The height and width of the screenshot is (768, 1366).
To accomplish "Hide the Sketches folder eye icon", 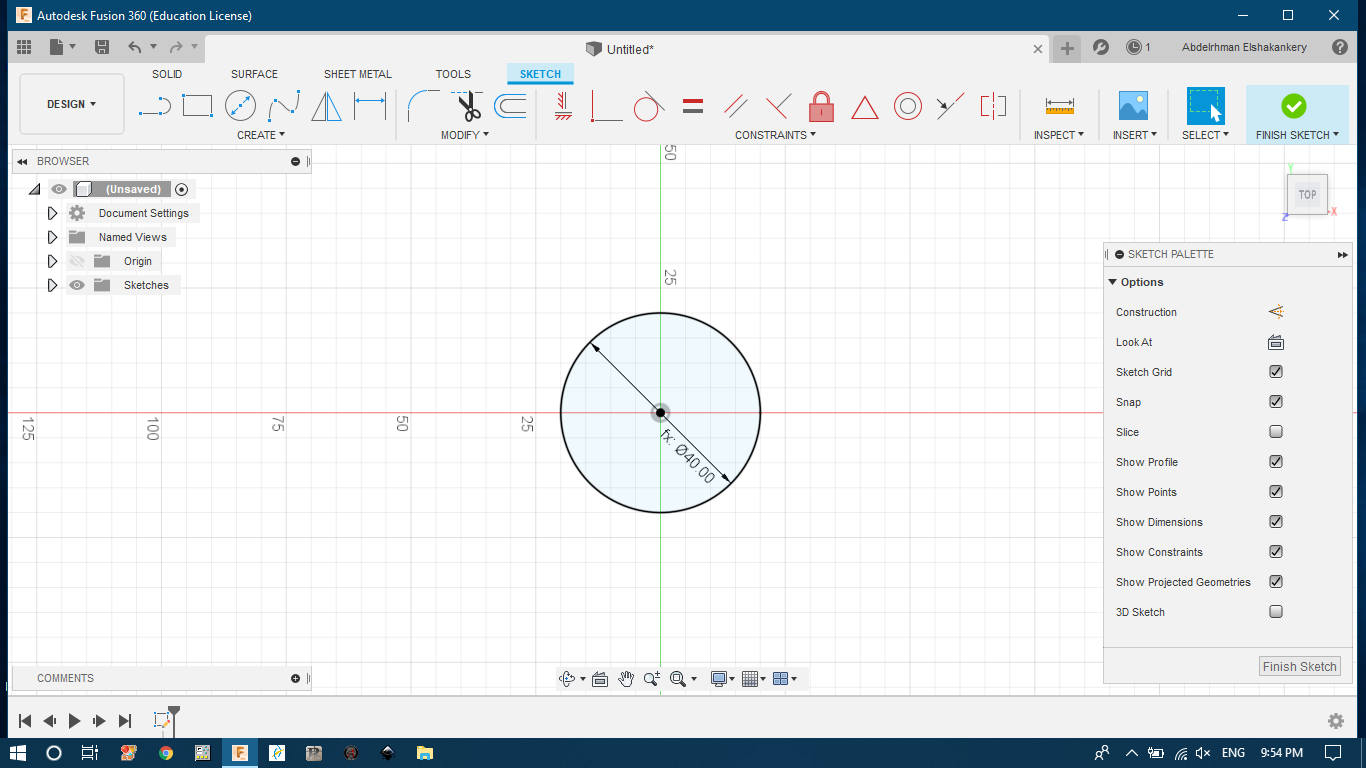I will 77,285.
